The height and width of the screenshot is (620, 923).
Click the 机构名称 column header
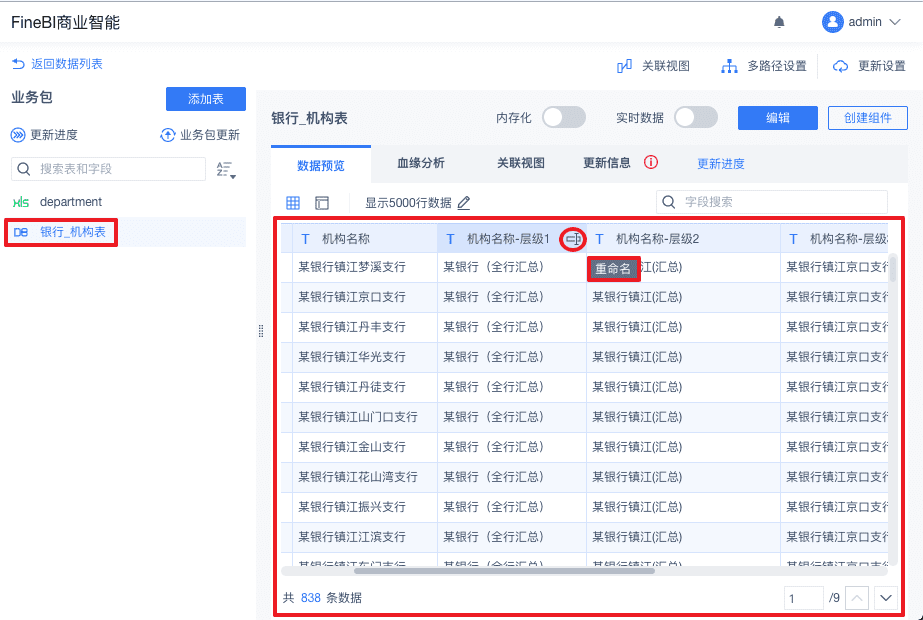365,238
